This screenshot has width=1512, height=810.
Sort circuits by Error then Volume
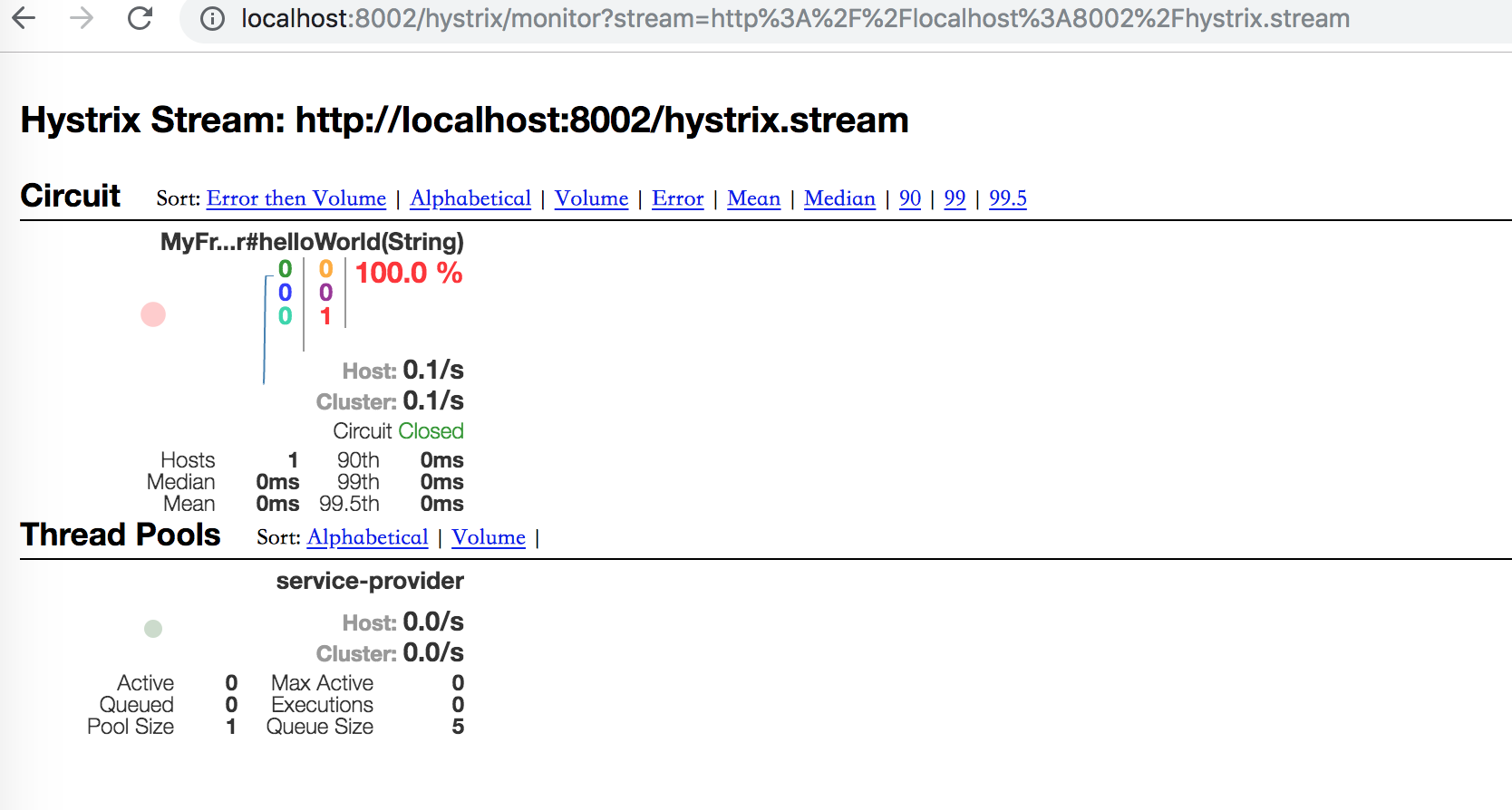296,198
